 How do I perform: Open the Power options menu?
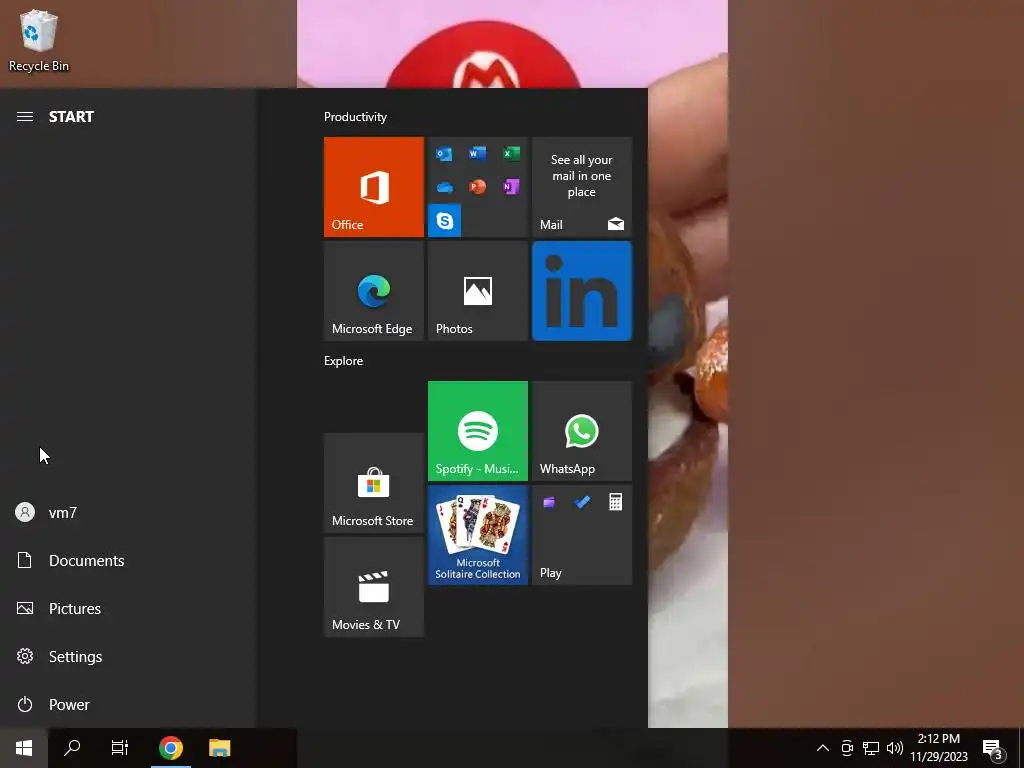pyautogui.click(x=128, y=704)
